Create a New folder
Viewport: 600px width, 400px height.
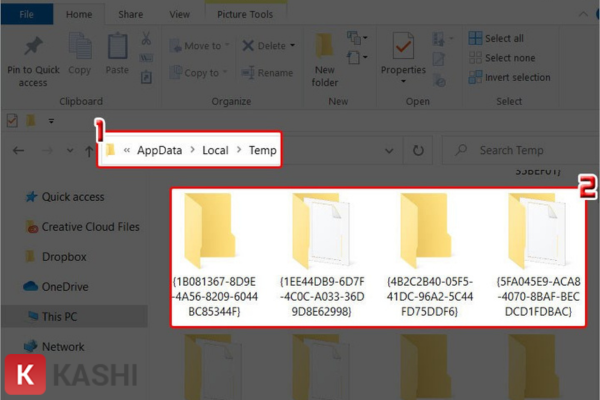(324, 60)
